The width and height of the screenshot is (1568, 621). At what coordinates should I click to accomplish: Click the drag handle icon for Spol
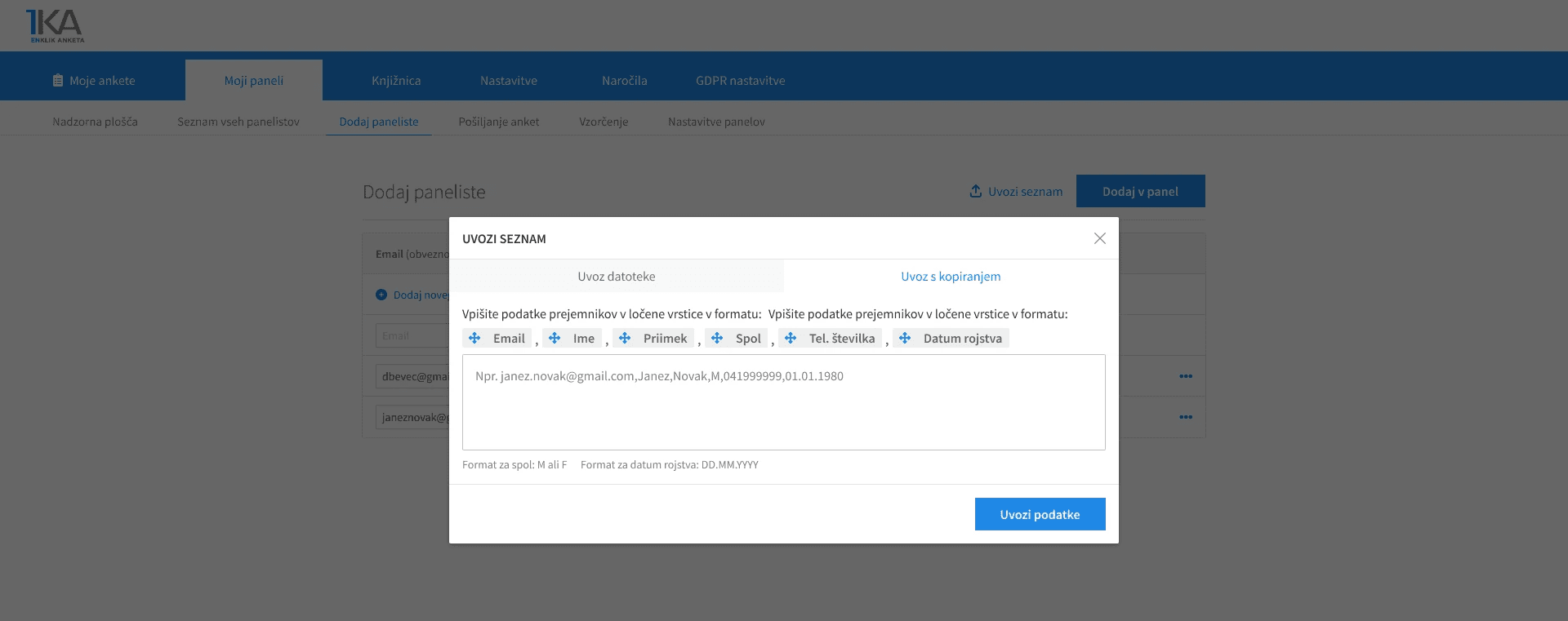coord(717,338)
